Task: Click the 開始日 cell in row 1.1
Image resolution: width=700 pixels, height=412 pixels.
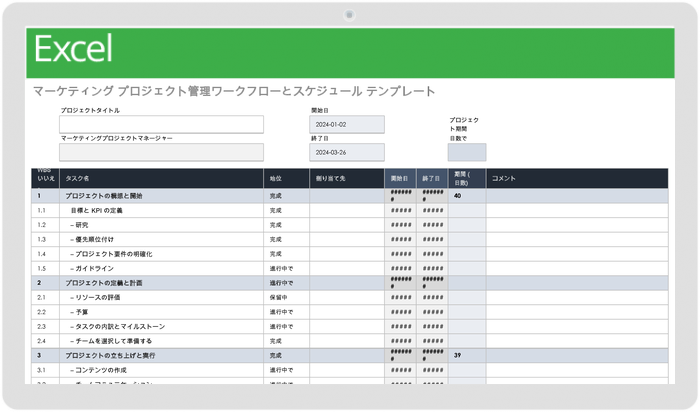Action: pos(400,210)
